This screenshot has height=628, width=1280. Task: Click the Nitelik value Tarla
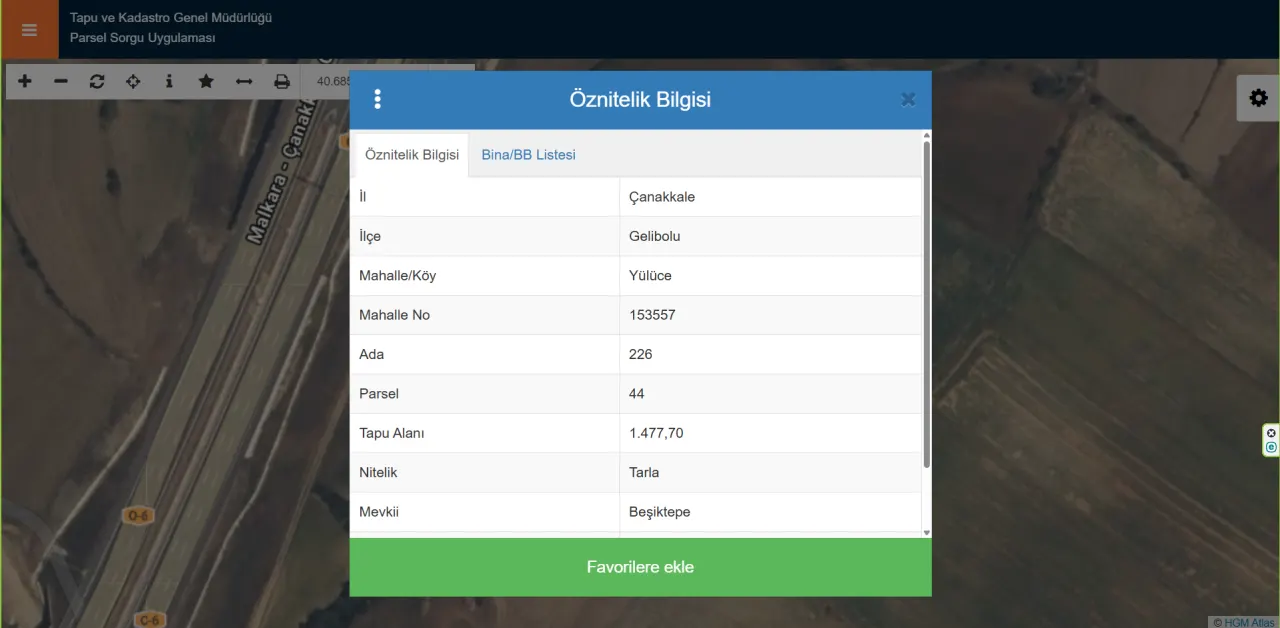pyautogui.click(x=644, y=472)
